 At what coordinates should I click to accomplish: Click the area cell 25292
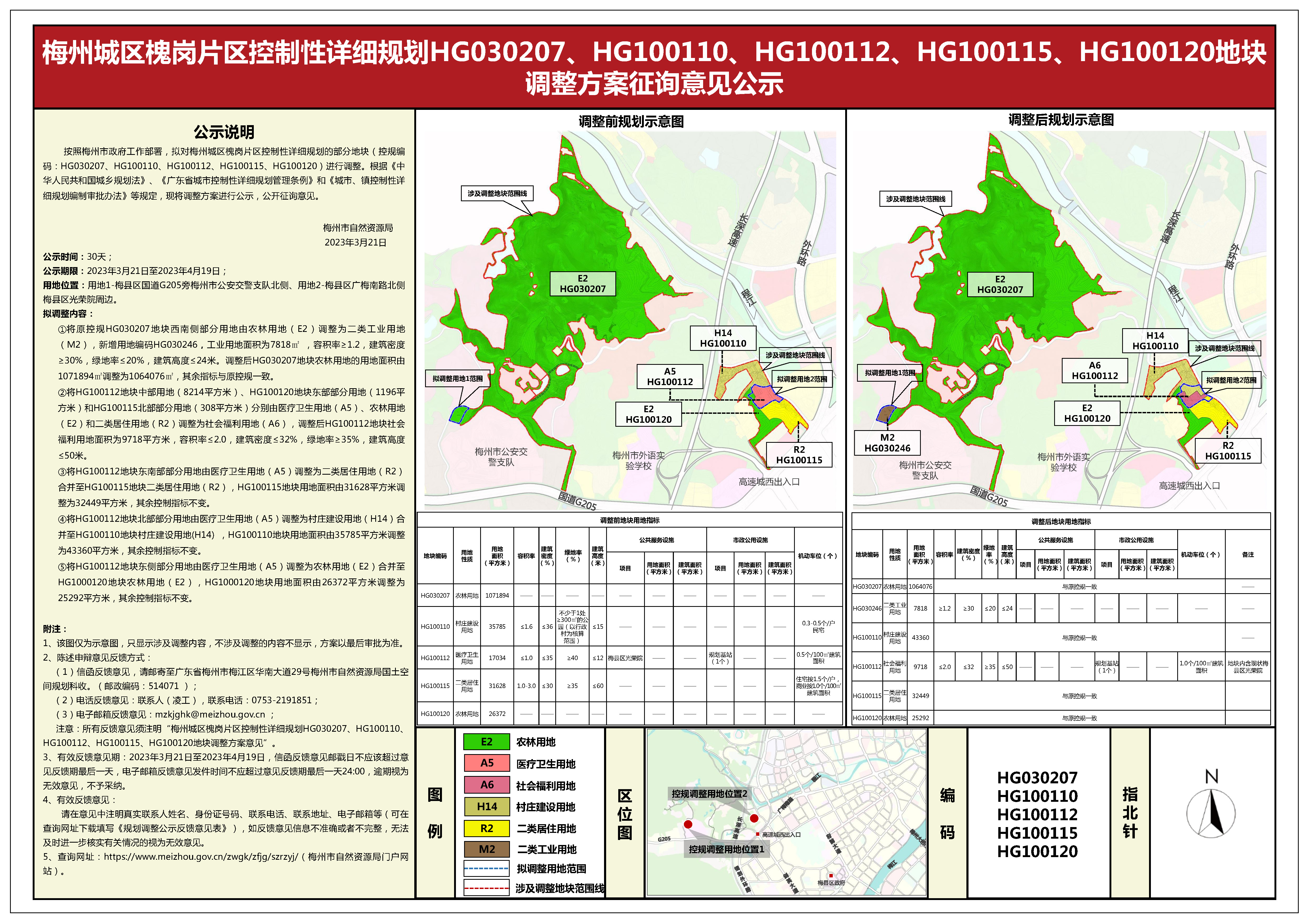920,718
